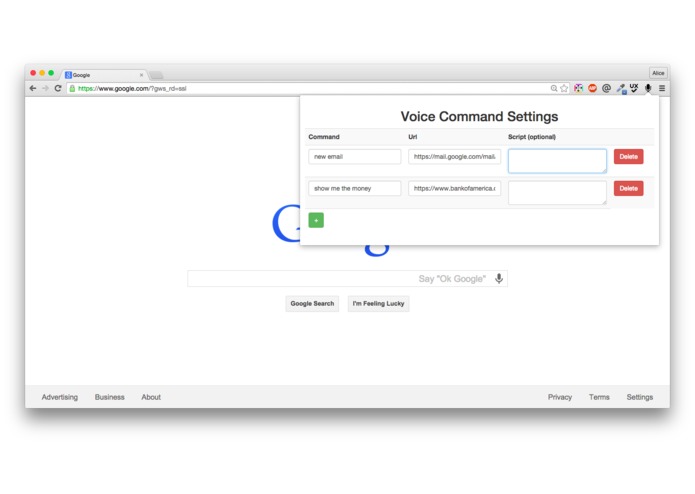The width and height of the screenshot is (695, 494).
Task: Click the zoom magnifier in the address bar
Action: [x=554, y=88]
